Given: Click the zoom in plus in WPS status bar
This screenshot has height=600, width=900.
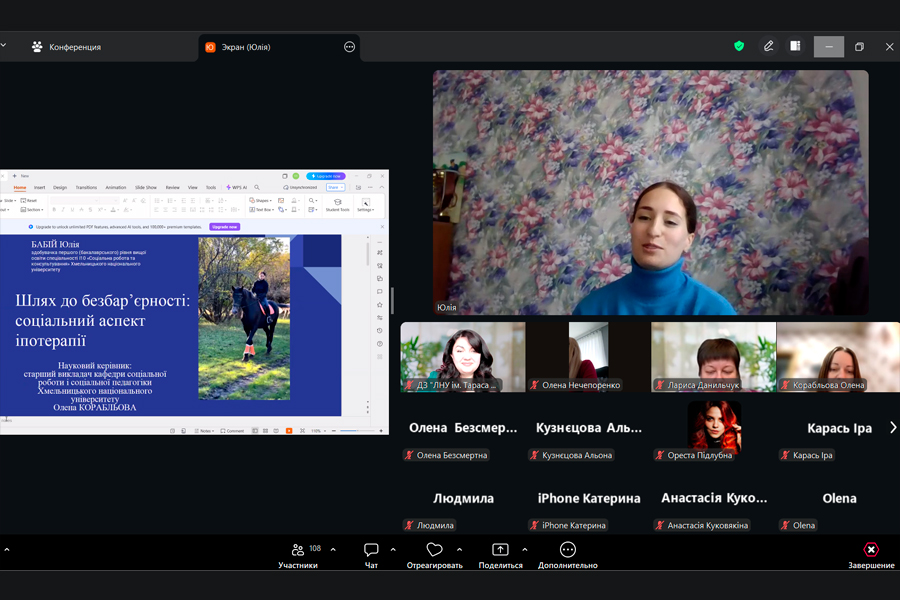Looking at the screenshot, I should (381, 431).
